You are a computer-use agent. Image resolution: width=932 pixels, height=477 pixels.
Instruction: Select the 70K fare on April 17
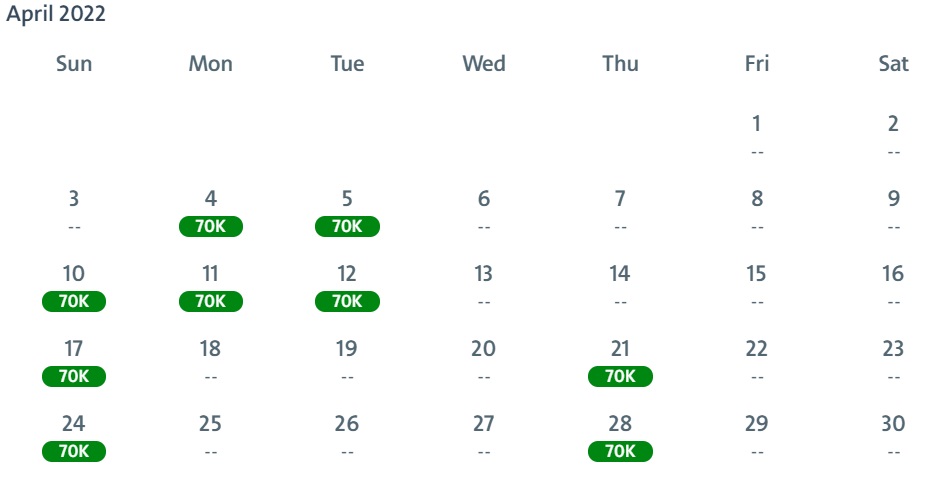(74, 376)
